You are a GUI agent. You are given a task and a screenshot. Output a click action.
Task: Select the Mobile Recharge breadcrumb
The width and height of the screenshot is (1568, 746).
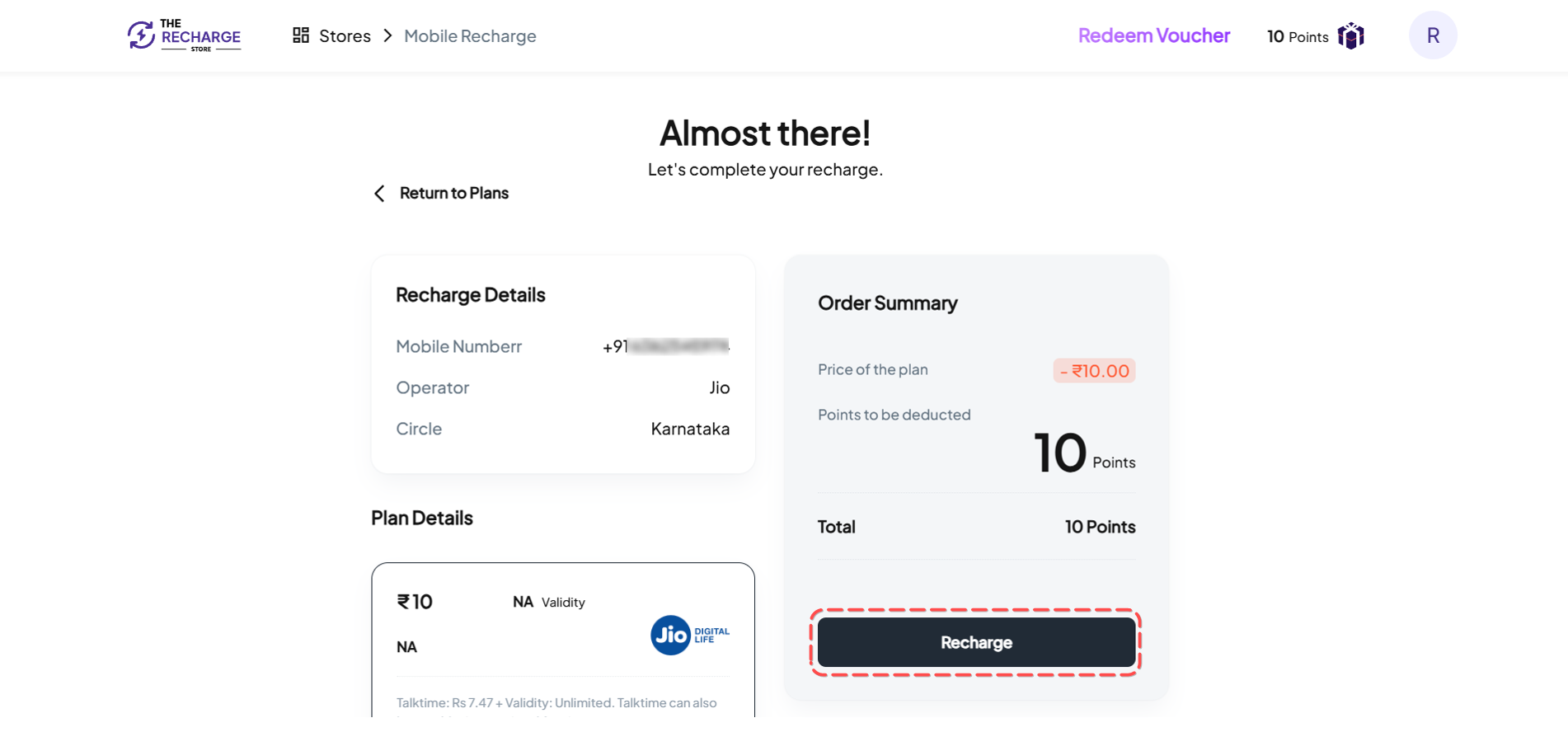[x=470, y=36]
